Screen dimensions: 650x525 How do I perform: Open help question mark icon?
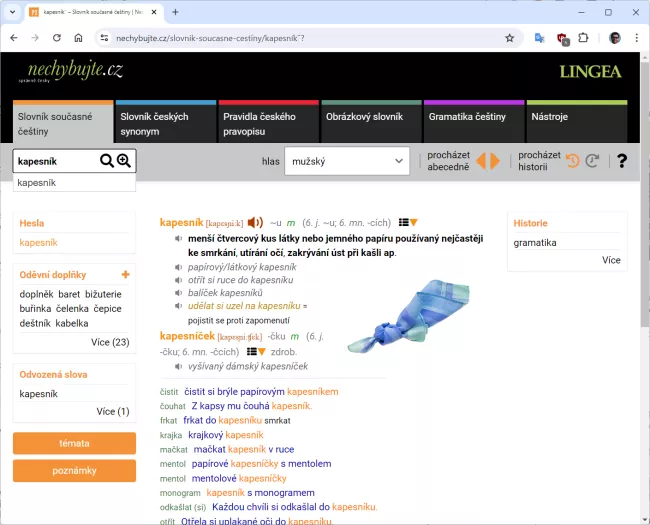coord(622,161)
